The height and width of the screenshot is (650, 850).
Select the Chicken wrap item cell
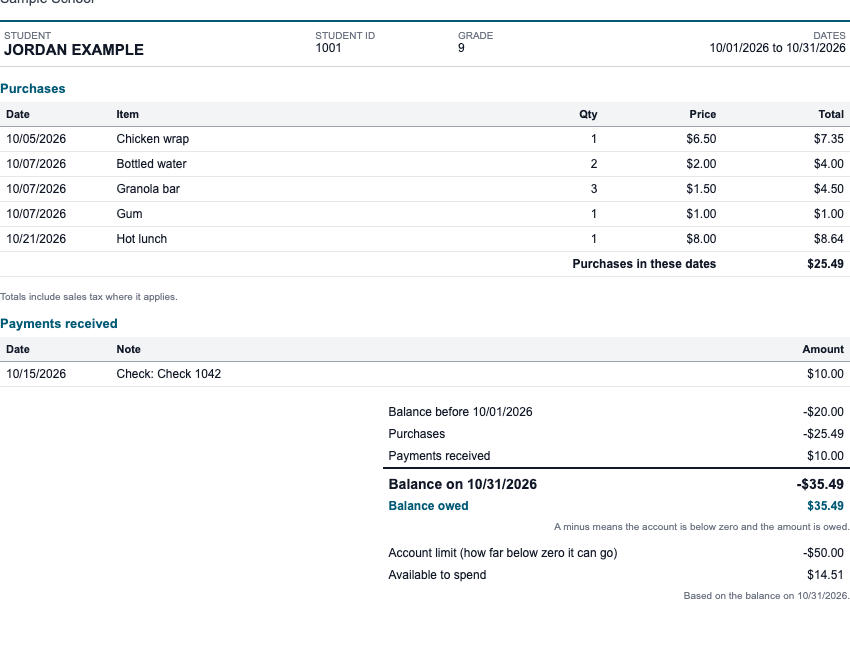point(153,139)
